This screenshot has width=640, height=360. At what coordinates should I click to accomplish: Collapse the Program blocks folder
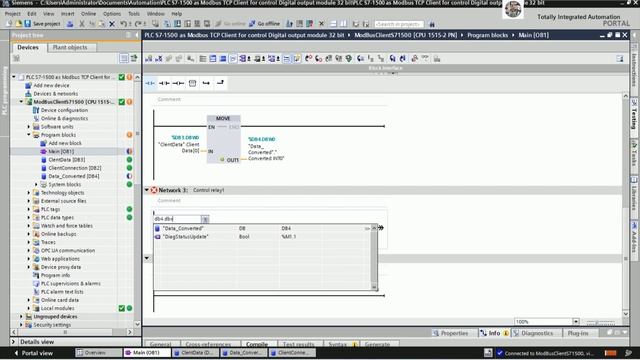pyautogui.click(x=29, y=135)
